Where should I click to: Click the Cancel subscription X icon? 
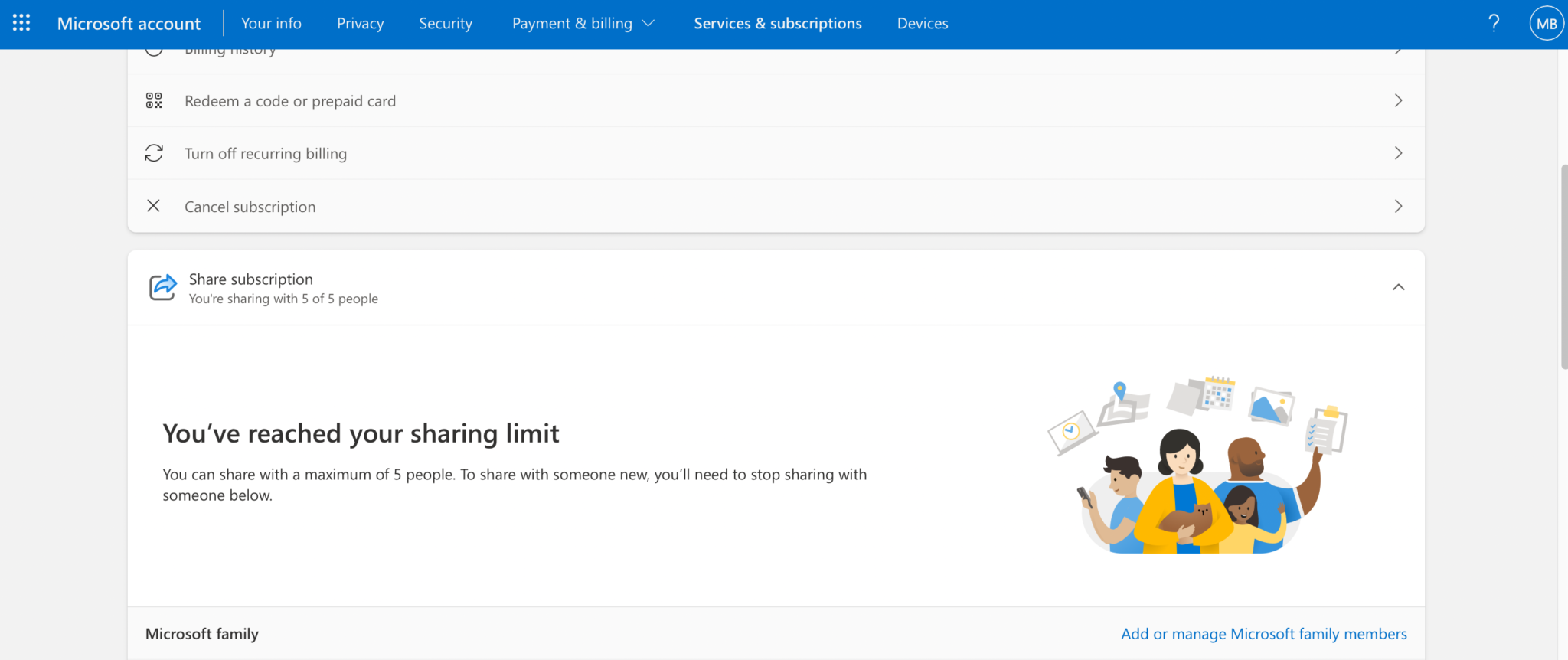tap(153, 206)
